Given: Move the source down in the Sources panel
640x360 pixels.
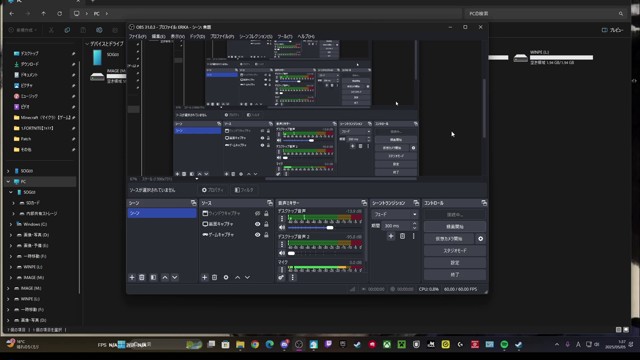Looking at the screenshot, I should [247, 278].
